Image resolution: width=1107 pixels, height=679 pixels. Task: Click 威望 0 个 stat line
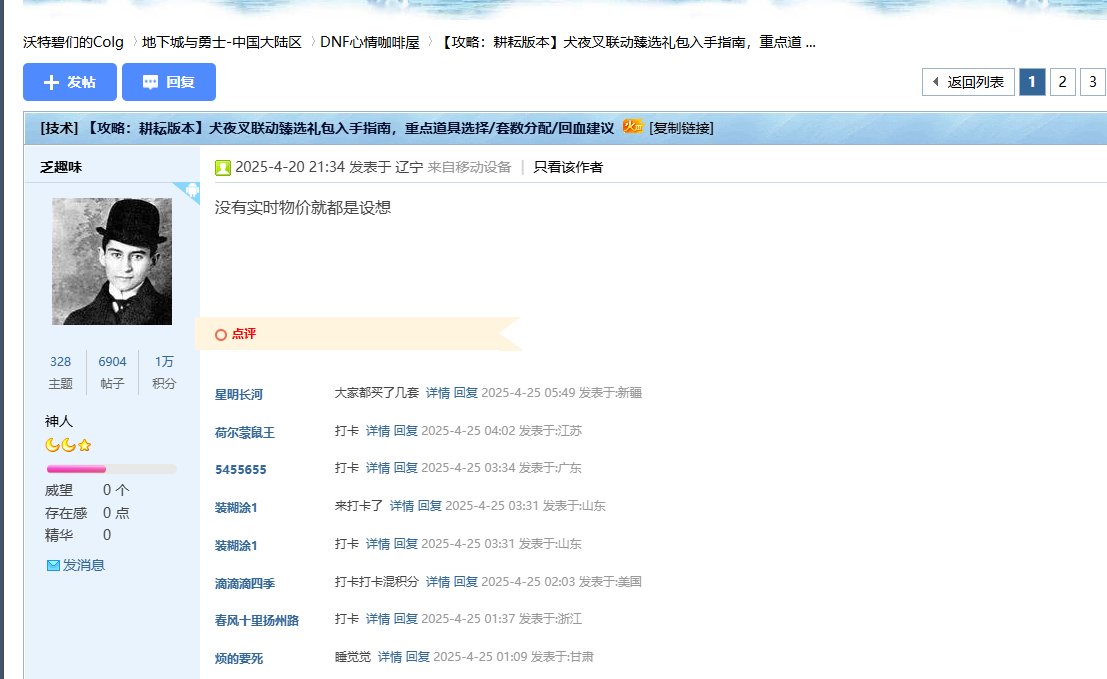(x=87, y=490)
